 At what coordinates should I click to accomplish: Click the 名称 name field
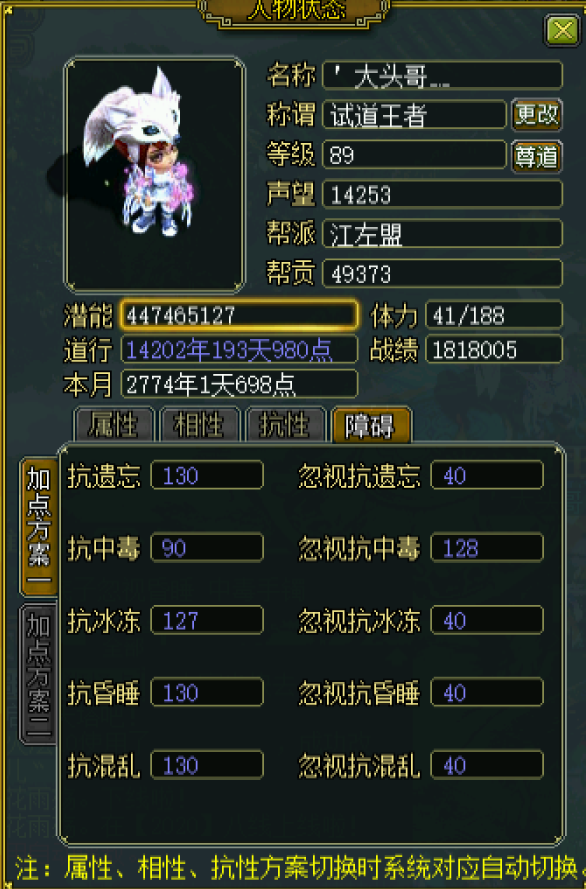[x=443, y=75]
